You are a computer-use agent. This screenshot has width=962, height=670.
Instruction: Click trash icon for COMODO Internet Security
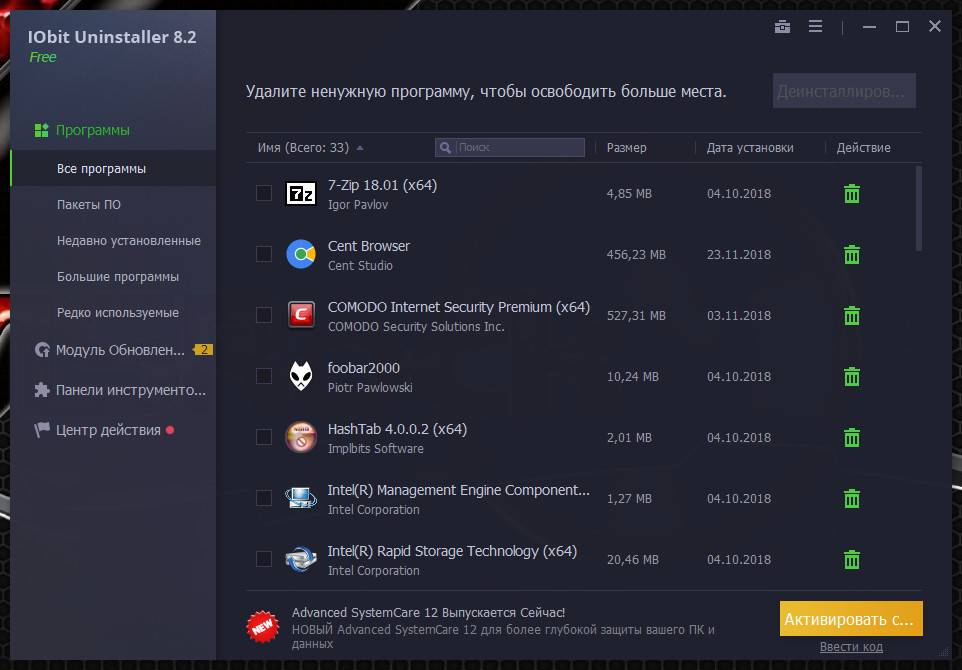(x=852, y=315)
